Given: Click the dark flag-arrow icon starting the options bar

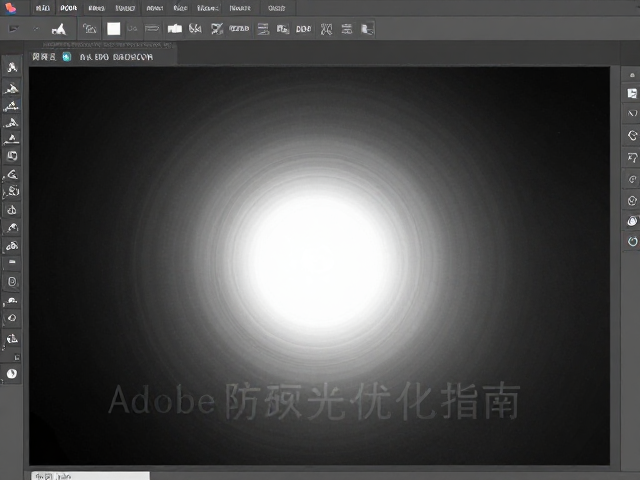Looking at the screenshot, I should click(x=13, y=29).
